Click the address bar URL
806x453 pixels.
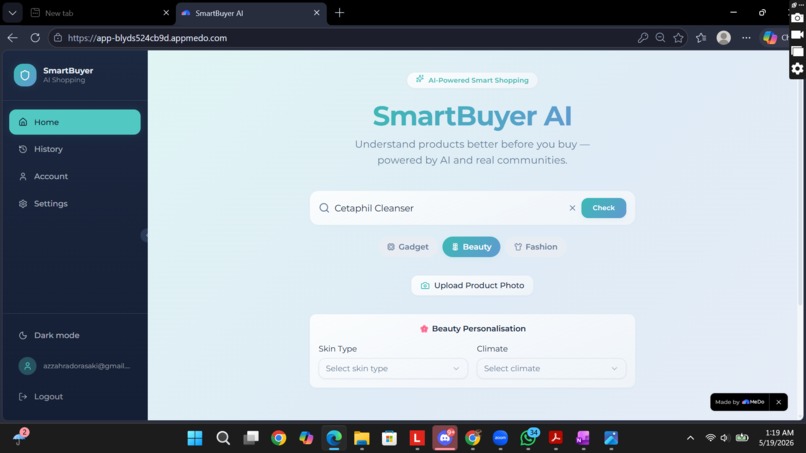pos(147,38)
